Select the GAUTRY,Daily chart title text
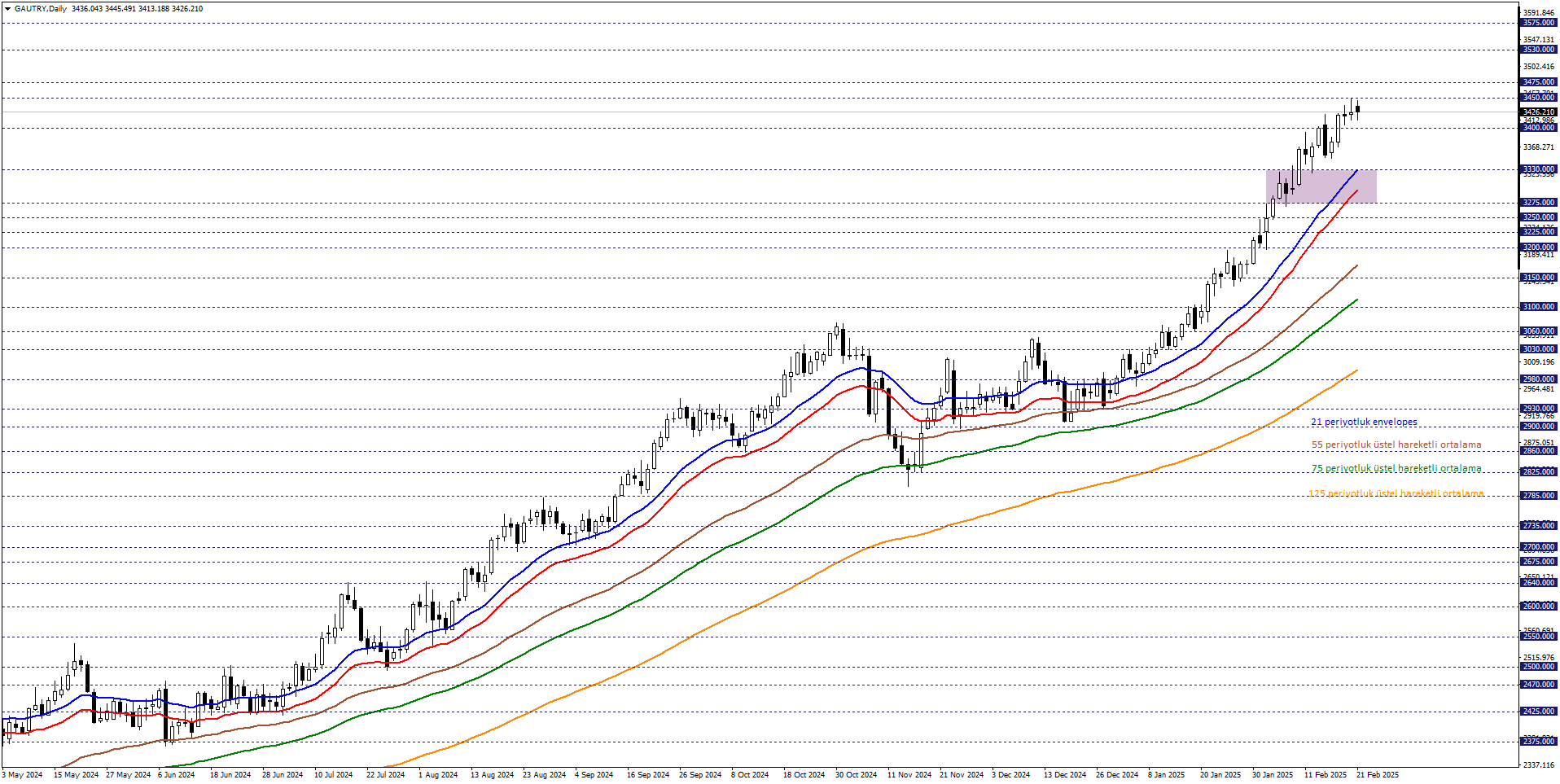This screenshot has width=1560, height=784. pos(41,9)
